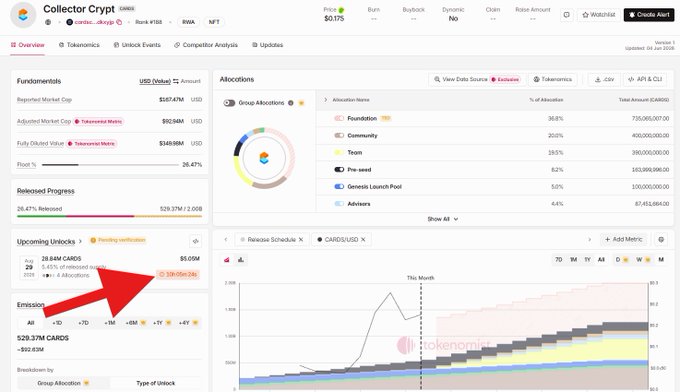This screenshot has width=680, height=392.
Task: Click the embed code icon in Upcoming Unlocks
Action: pyautogui.click(x=196, y=241)
